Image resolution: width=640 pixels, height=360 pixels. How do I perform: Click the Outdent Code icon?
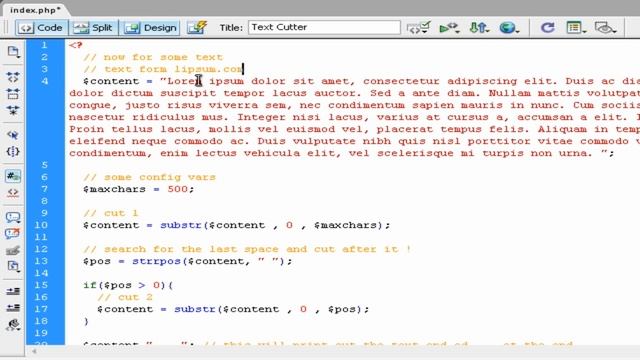(x=13, y=307)
